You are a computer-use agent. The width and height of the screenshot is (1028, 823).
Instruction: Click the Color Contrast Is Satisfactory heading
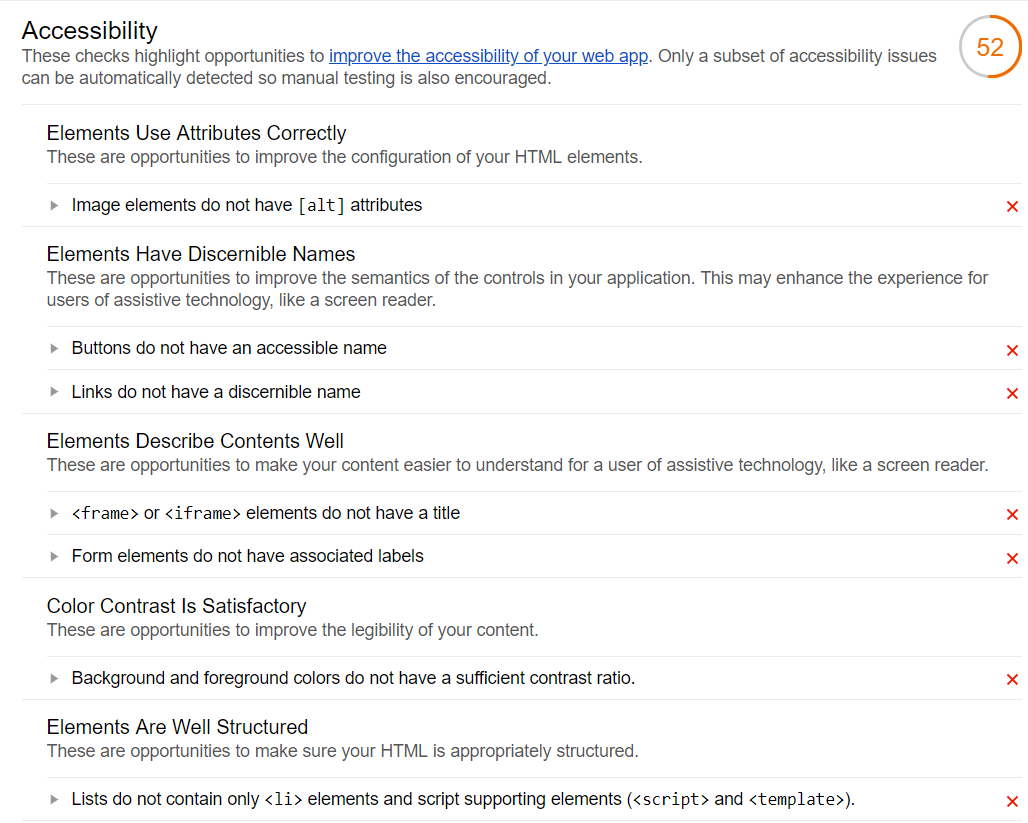tap(176, 606)
